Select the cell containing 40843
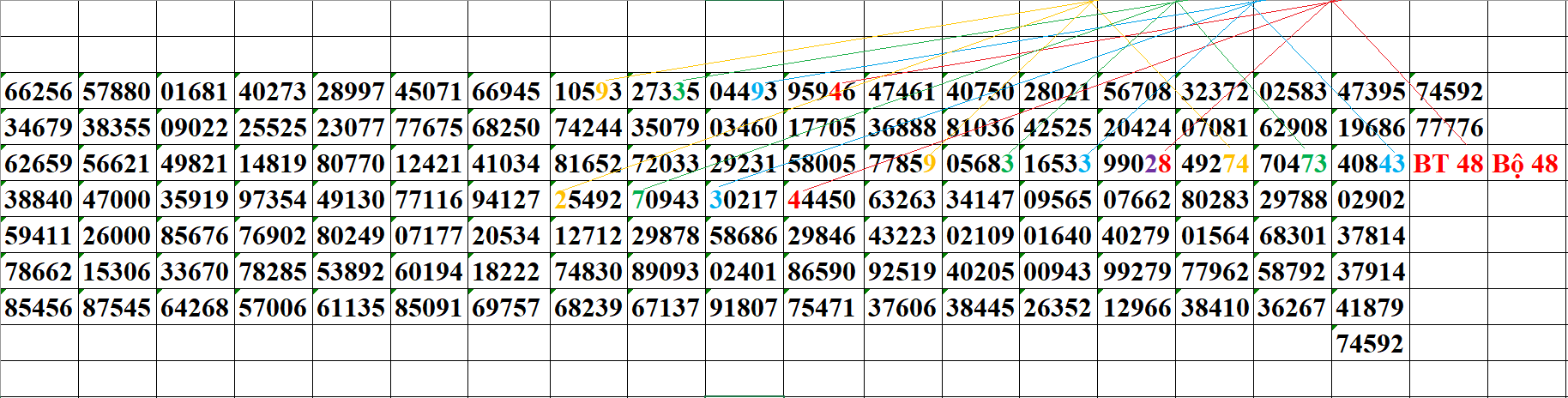Screen dimensions: 1568x398 1371,164
